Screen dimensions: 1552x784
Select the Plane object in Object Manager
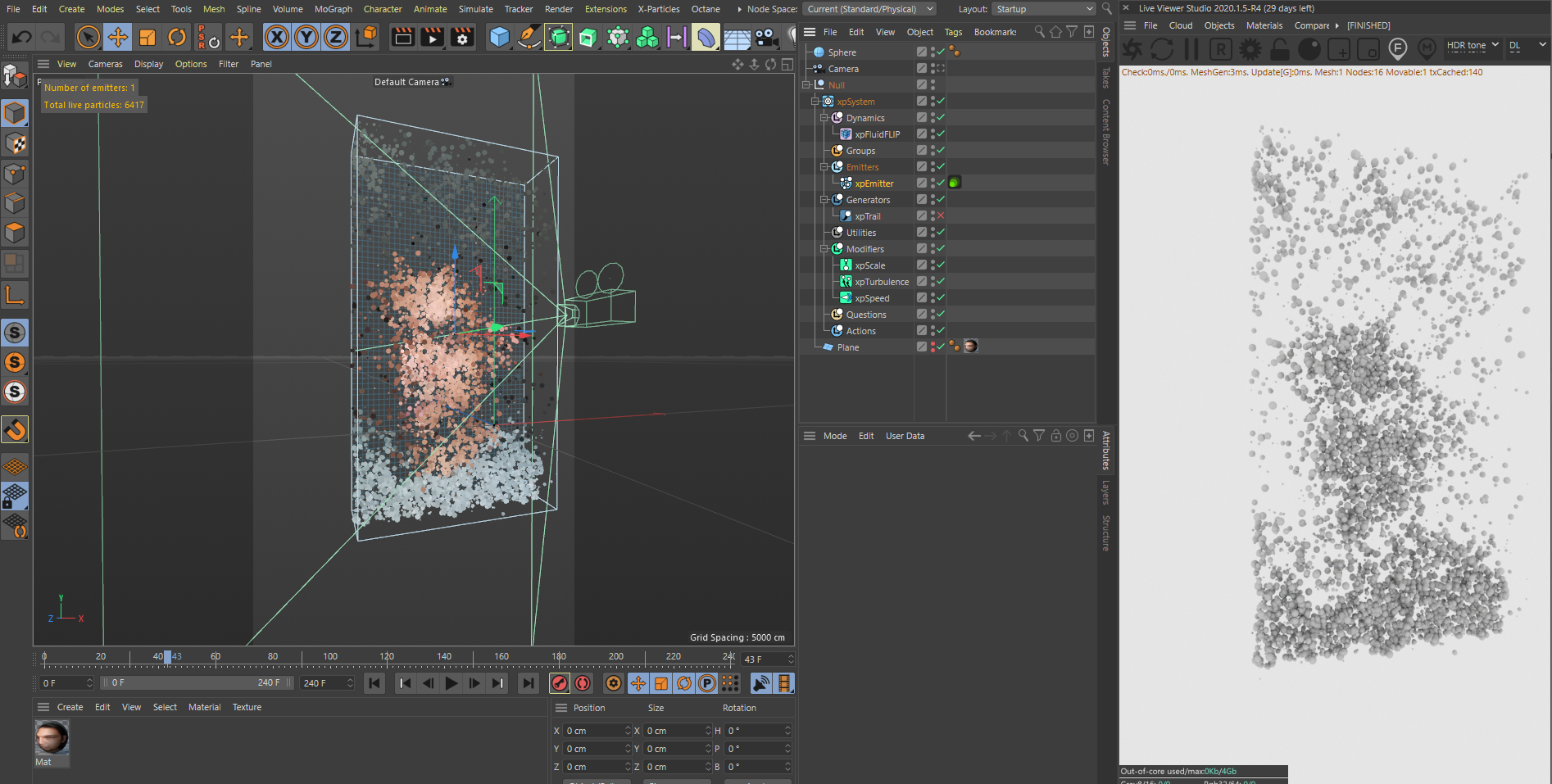click(x=847, y=347)
